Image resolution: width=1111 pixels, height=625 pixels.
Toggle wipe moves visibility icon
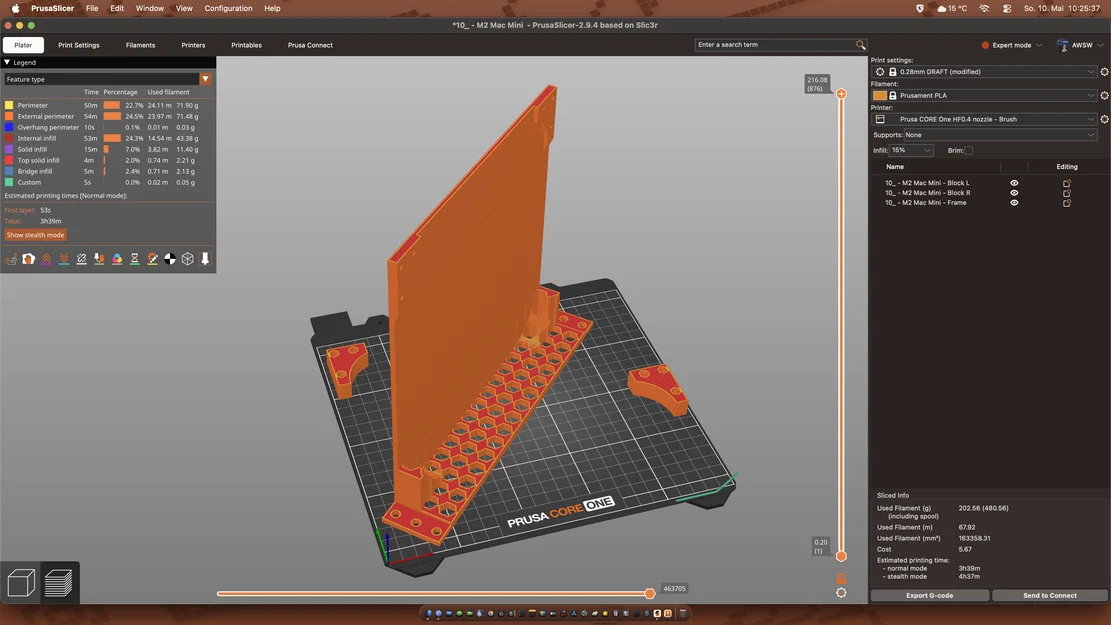[28, 259]
